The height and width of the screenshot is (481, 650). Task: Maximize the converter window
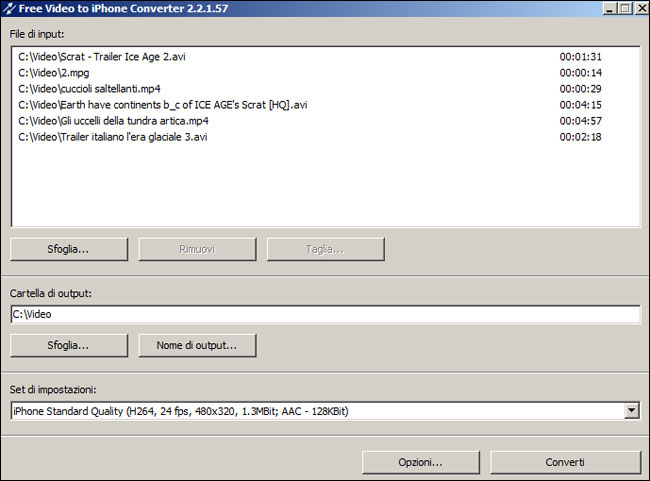(x=624, y=8)
